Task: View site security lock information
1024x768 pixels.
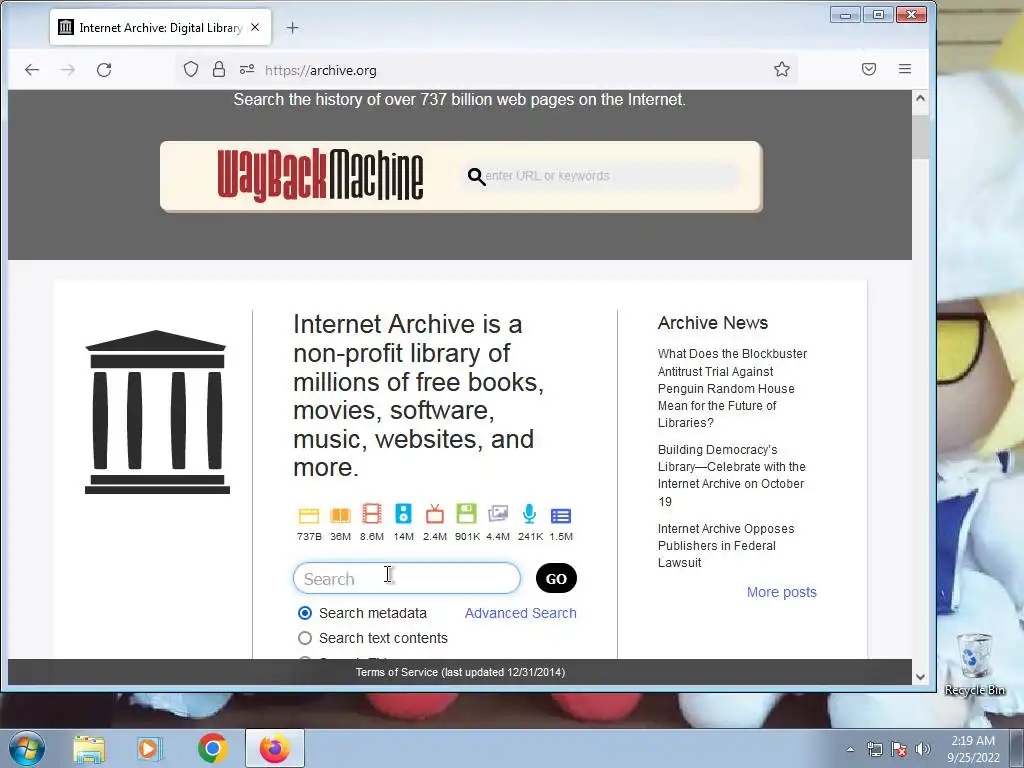Action: point(219,69)
